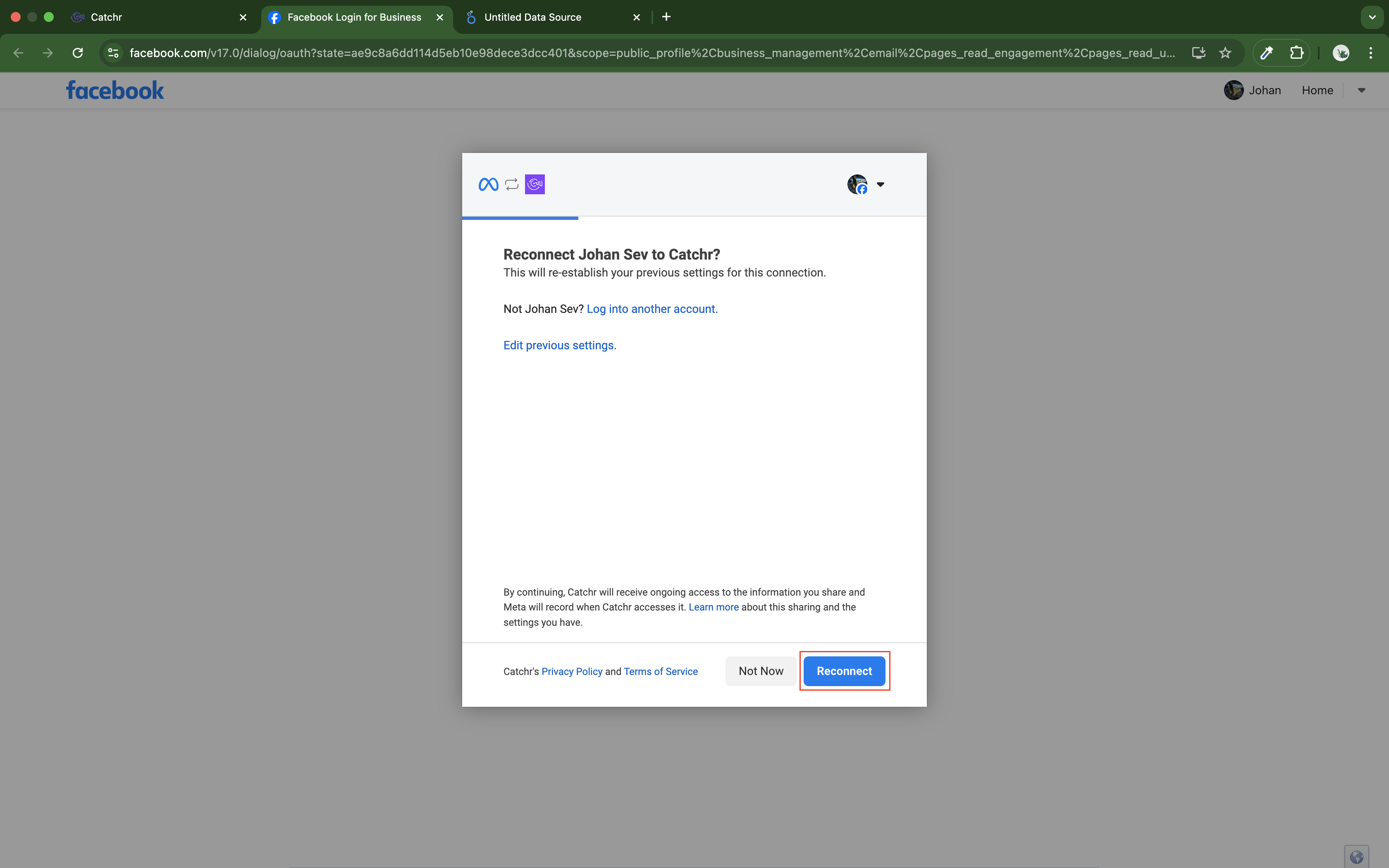Go back to previous page

pyautogui.click(x=18, y=53)
